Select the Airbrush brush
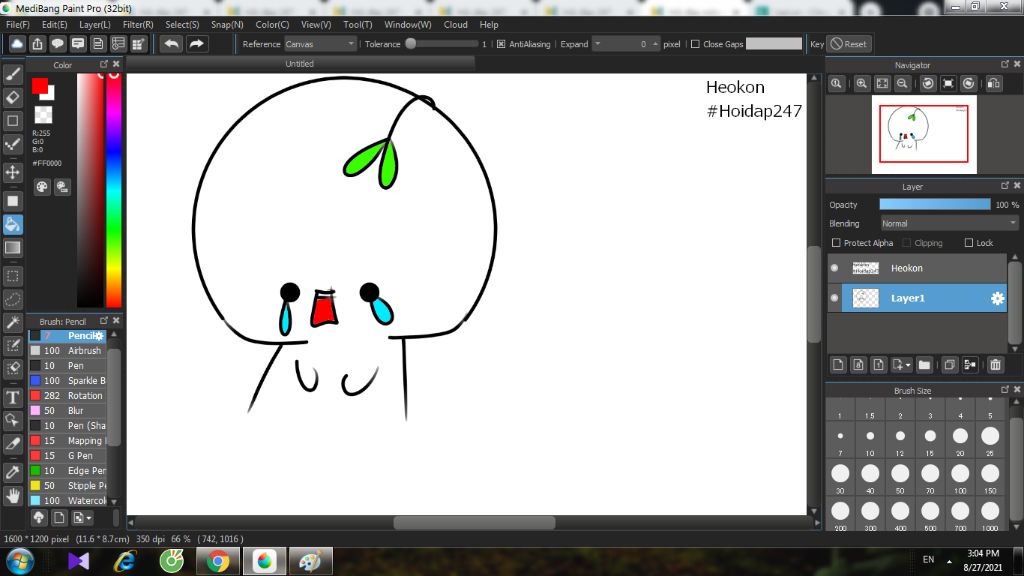The width and height of the screenshot is (1024, 576). (x=68, y=351)
